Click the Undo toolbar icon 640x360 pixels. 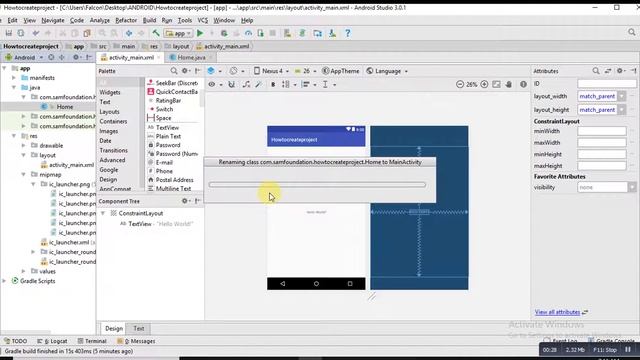(36, 33)
